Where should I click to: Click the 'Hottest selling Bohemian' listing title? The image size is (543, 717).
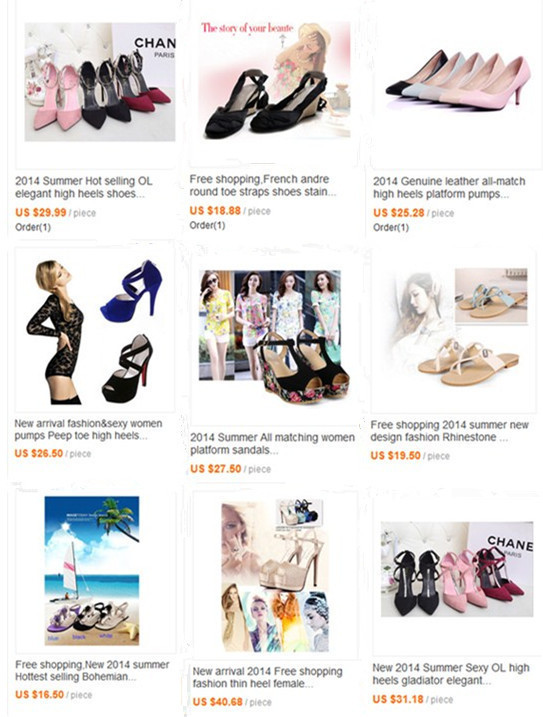[x=92, y=670]
